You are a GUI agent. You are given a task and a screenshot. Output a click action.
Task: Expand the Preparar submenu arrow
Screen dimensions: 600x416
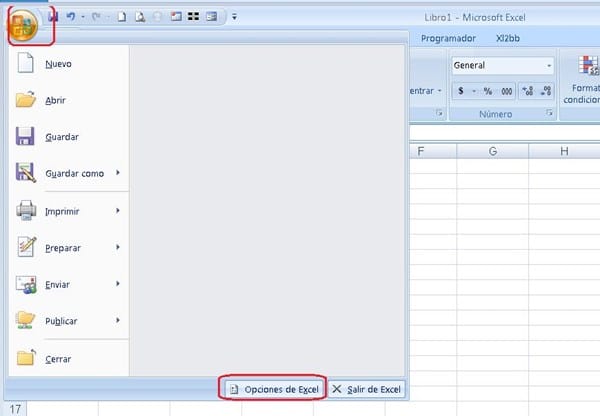pos(118,247)
